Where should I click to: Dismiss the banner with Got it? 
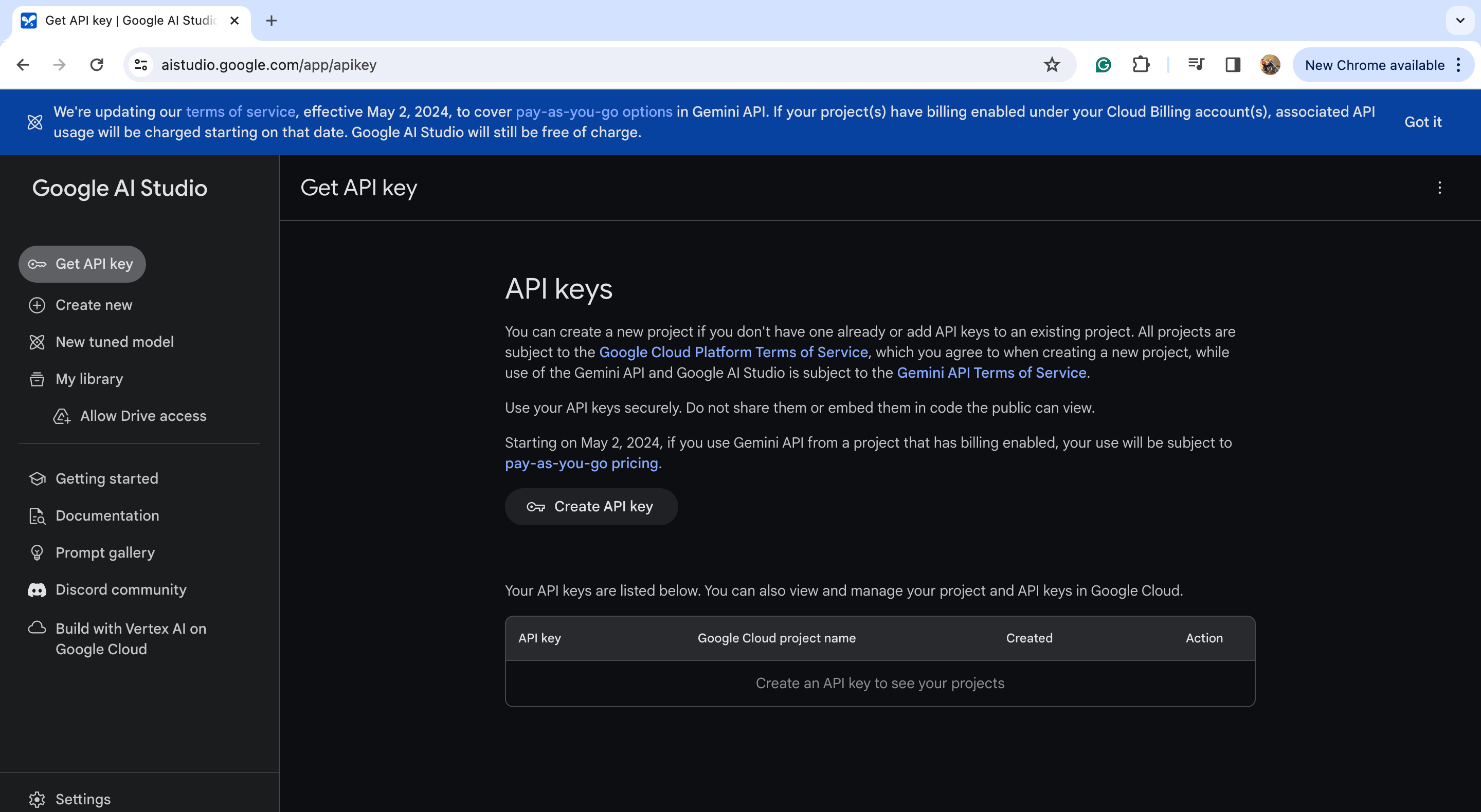click(1422, 122)
